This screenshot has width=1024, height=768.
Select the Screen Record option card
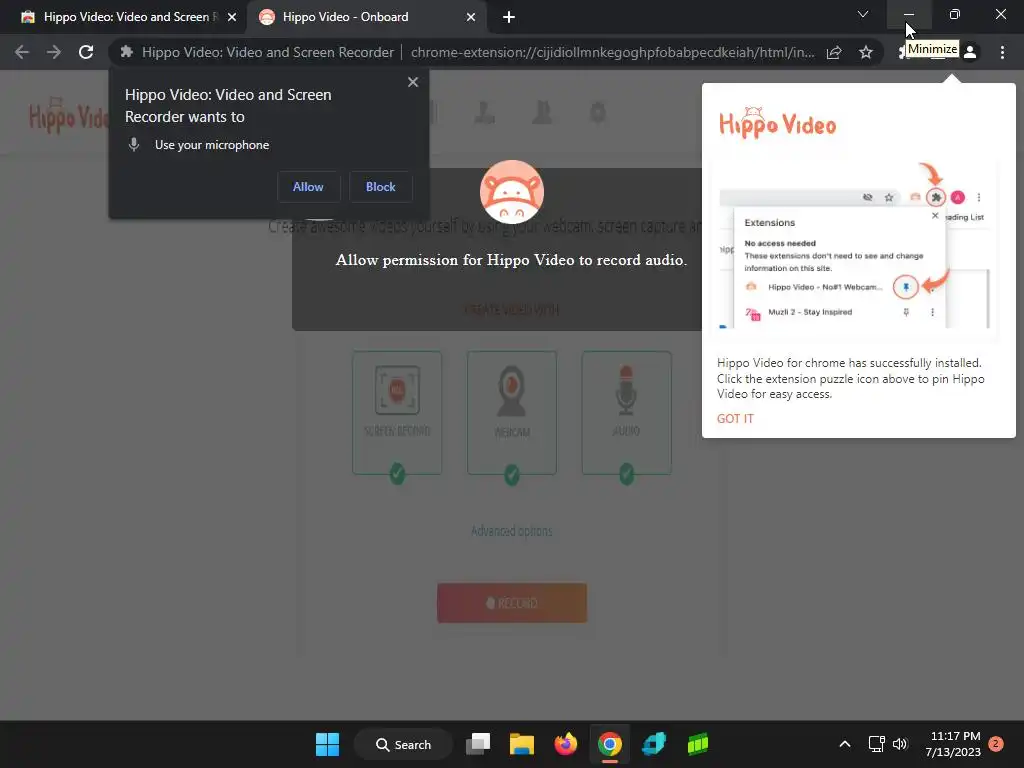pos(397,413)
